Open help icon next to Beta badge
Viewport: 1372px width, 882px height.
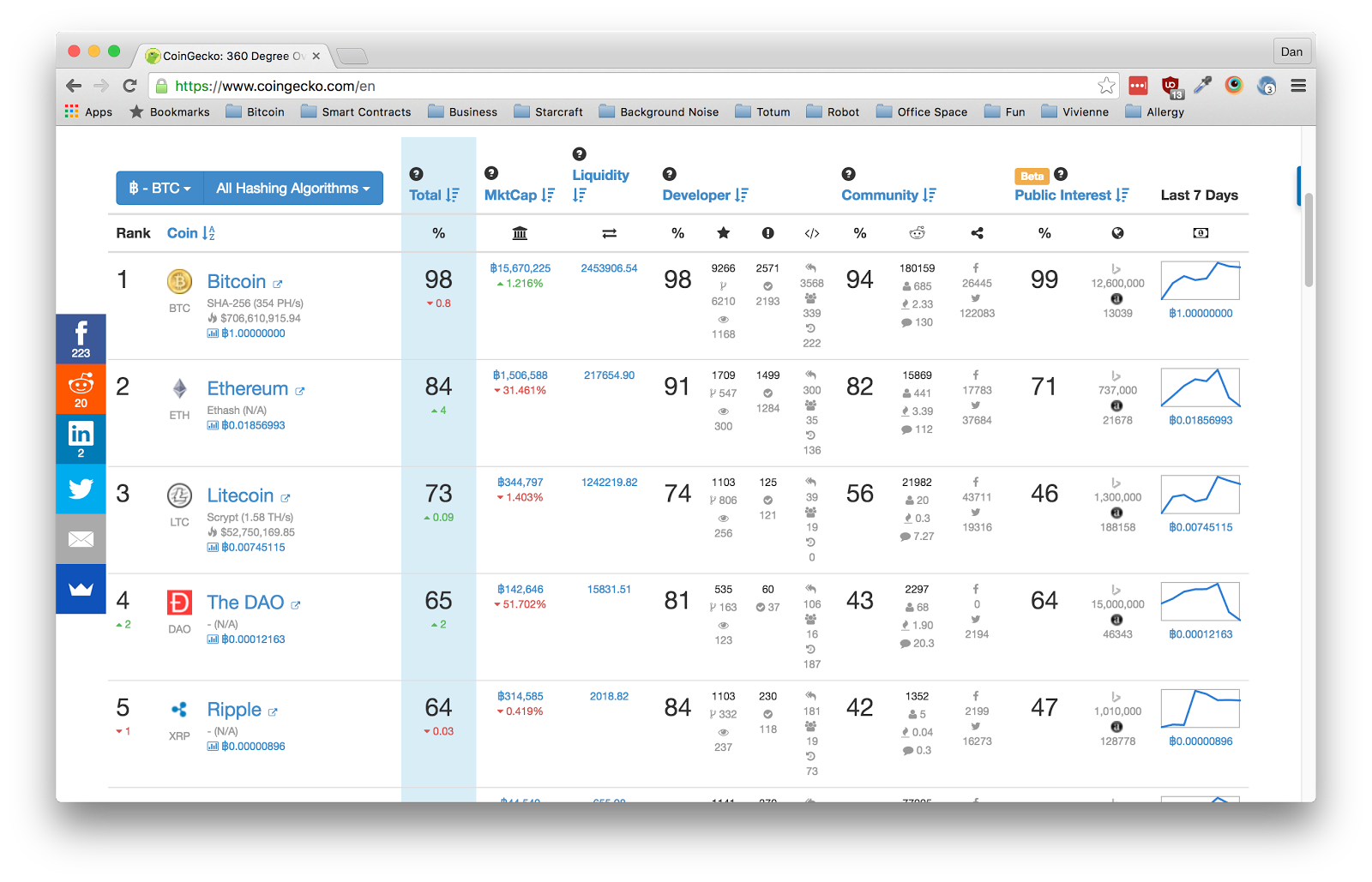pyautogui.click(x=1061, y=174)
